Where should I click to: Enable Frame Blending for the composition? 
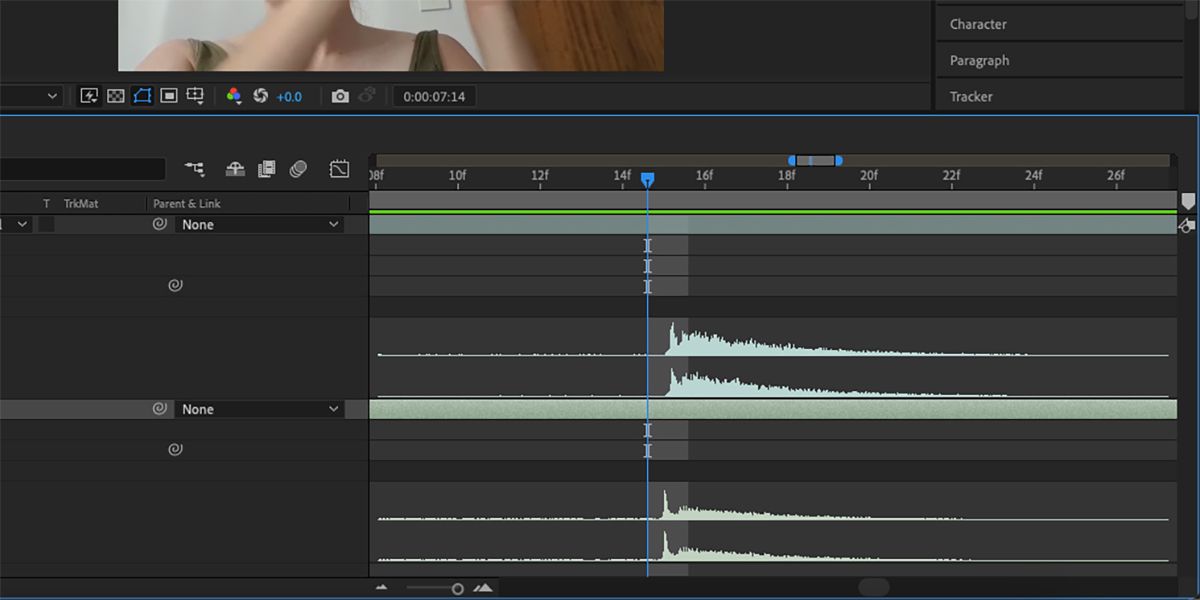267,168
